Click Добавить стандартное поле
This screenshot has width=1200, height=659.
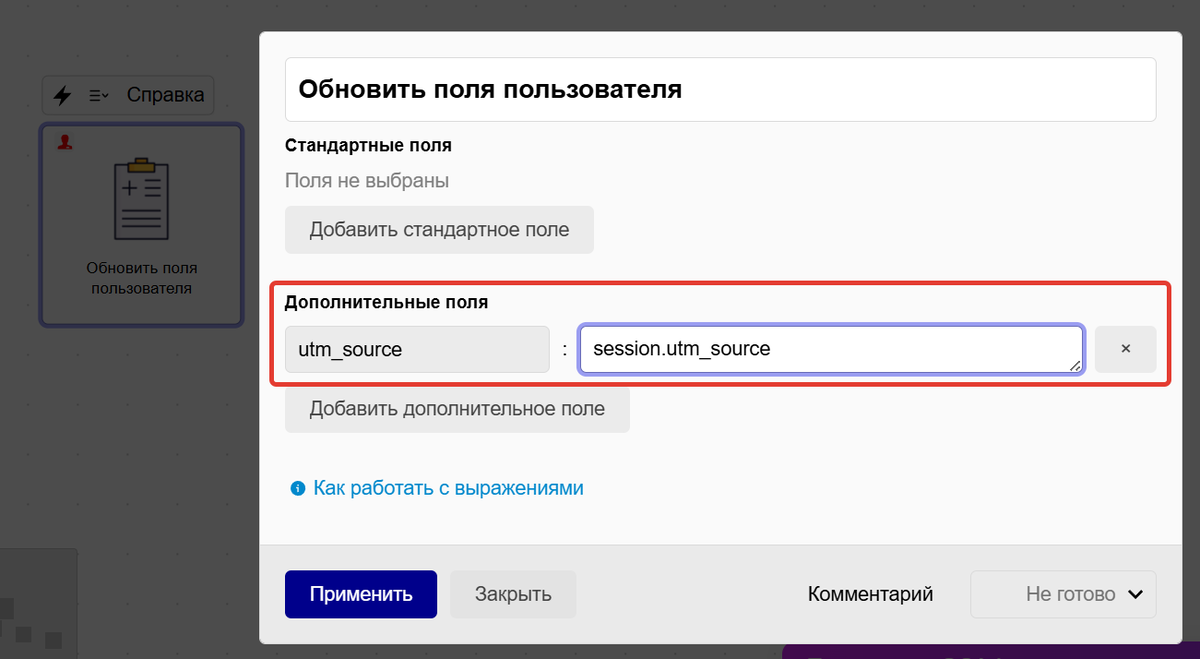(x=439, y=229)
